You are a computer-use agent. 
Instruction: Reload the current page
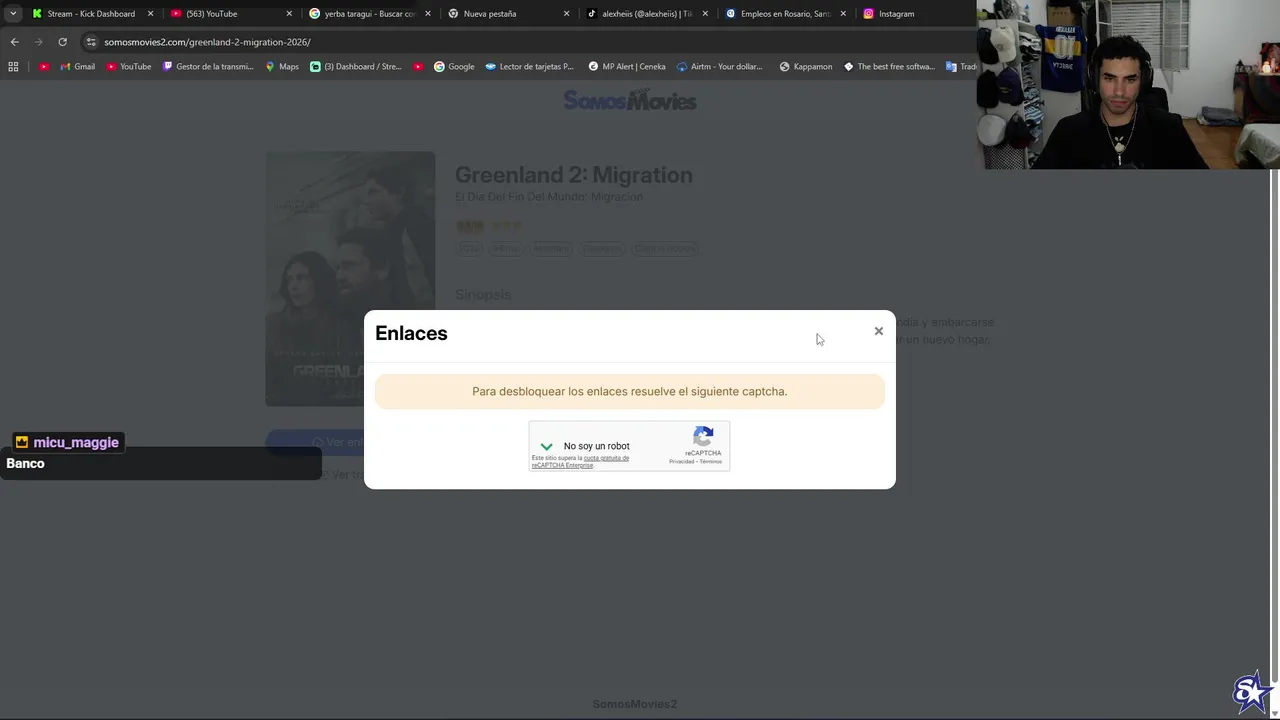62,42
